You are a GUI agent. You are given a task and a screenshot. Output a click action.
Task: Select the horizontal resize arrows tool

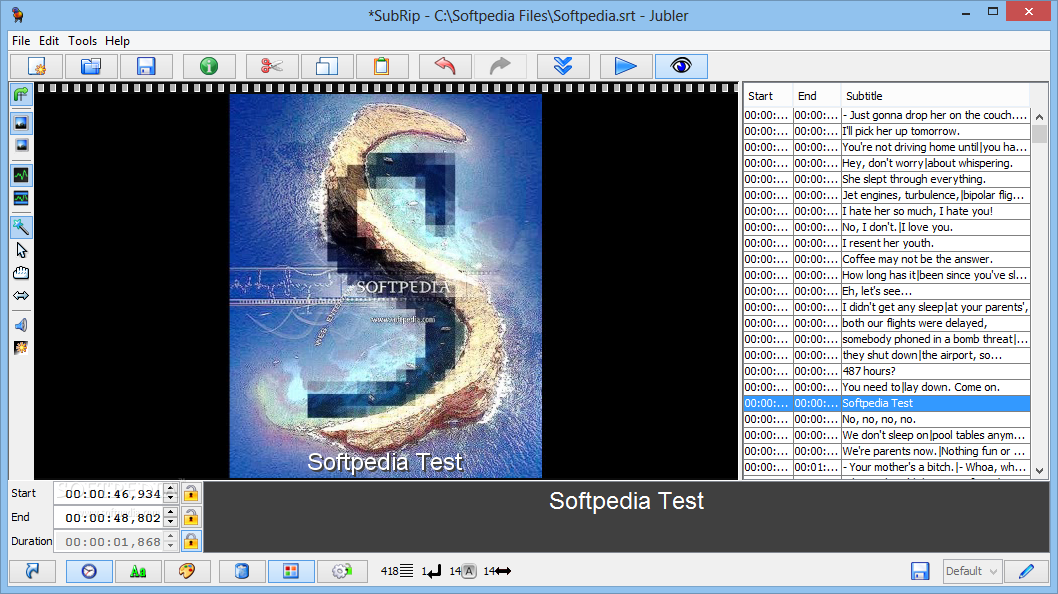(21, 296)
